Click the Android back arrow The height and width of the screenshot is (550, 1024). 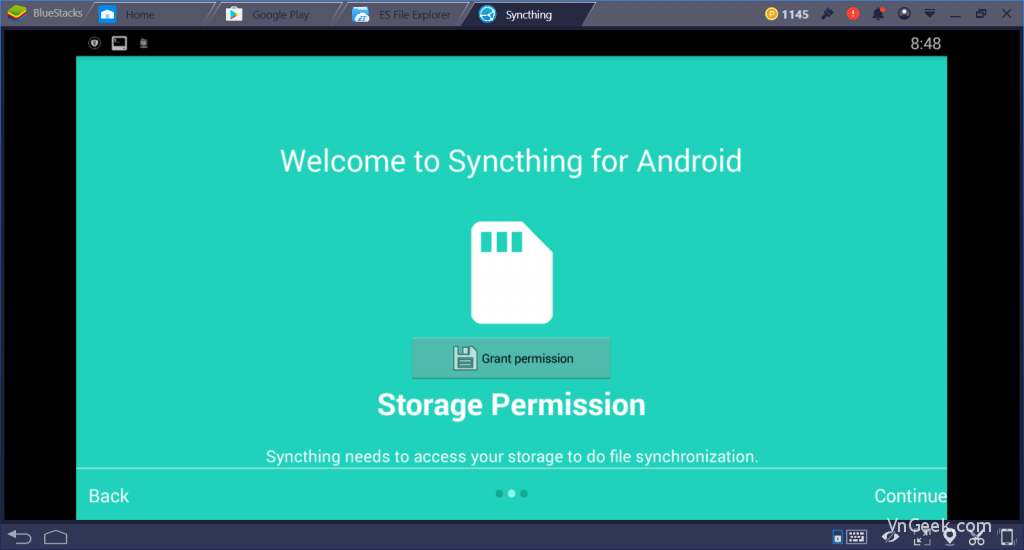pyautogui.click(x=20, y=537)
